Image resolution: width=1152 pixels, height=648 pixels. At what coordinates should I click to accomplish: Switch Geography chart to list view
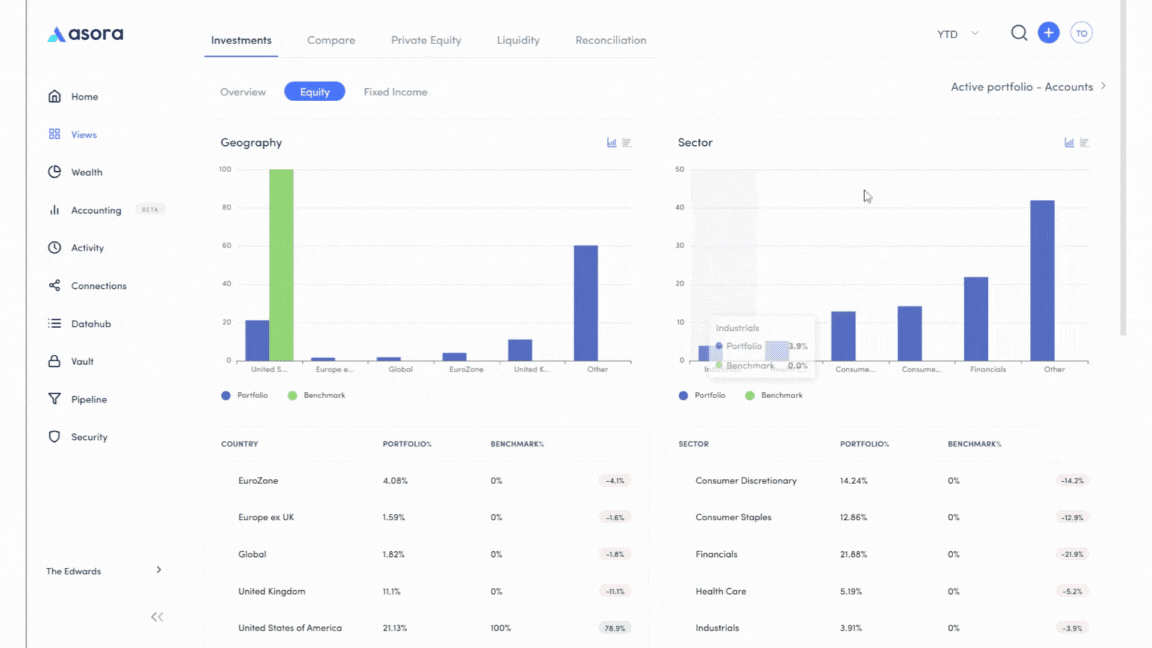[627, 143]
